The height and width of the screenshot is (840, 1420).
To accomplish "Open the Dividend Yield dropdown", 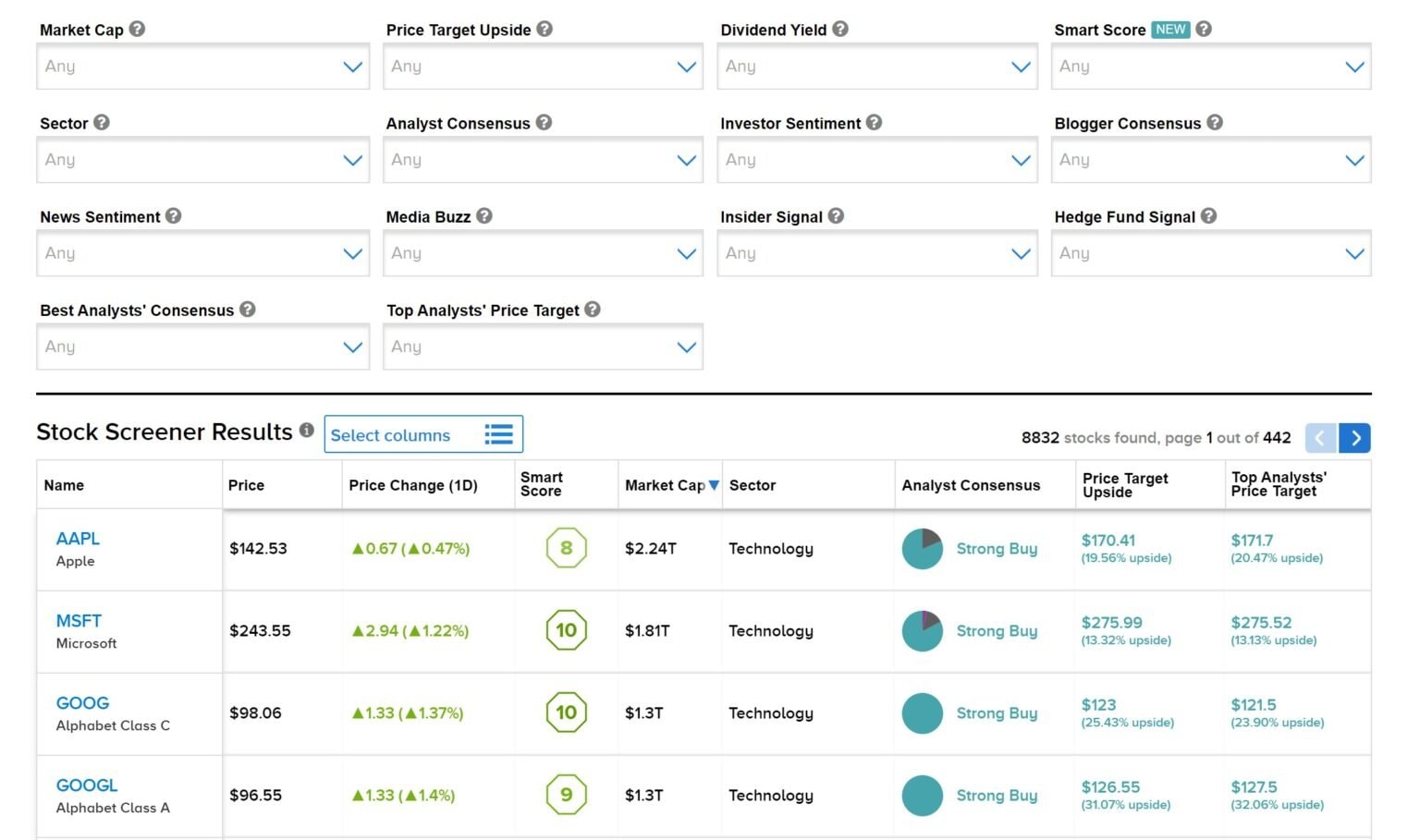I will coord(877,67).
